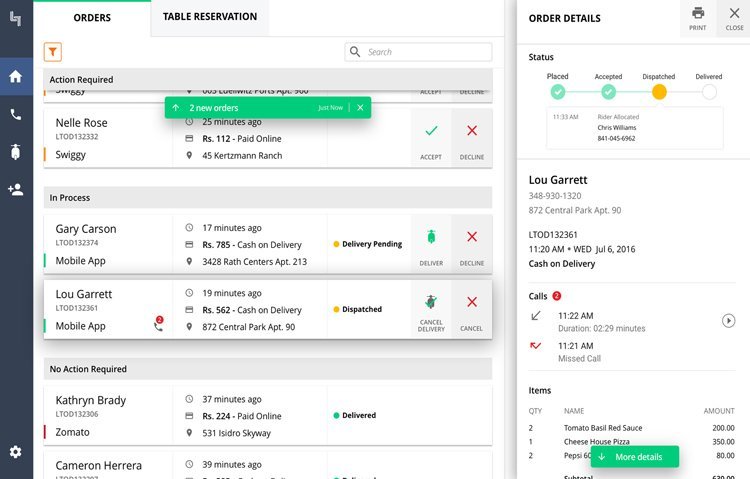Screen dimensions: 750x479
Task: Close the Order Details panel
Action: (734, 18)
